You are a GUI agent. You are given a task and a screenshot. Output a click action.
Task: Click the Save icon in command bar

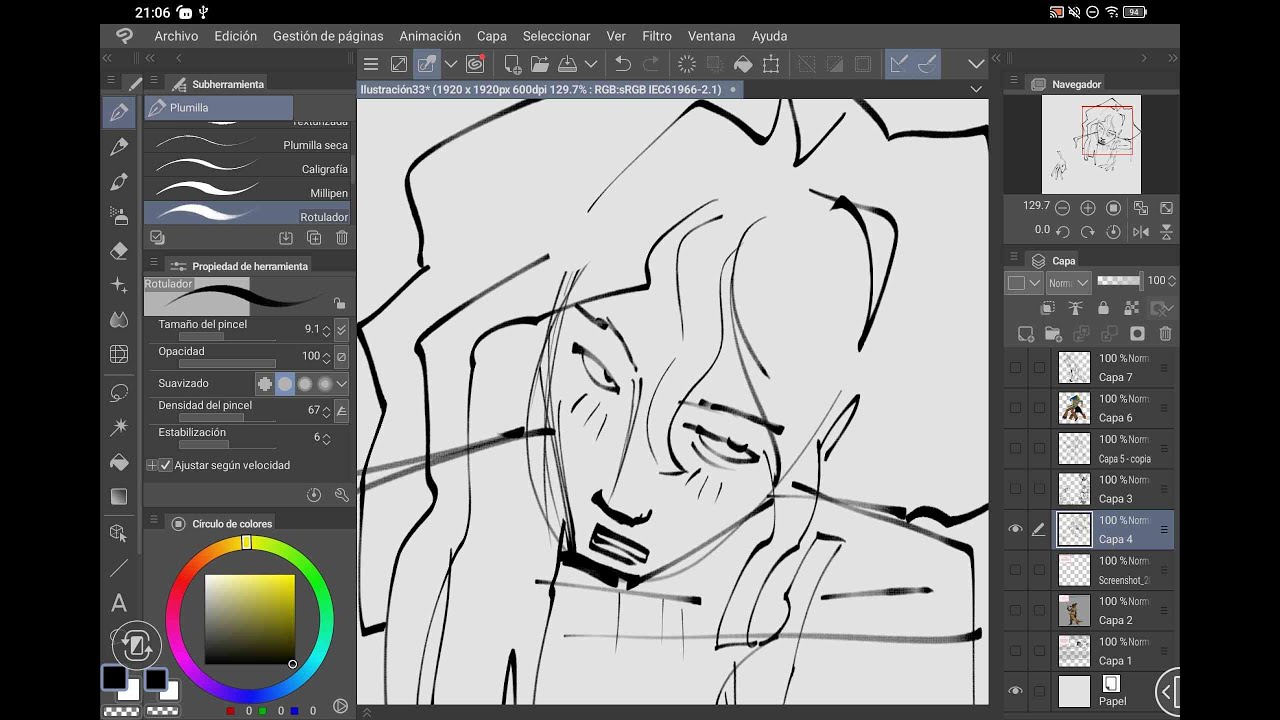click(x=567, y=64)
